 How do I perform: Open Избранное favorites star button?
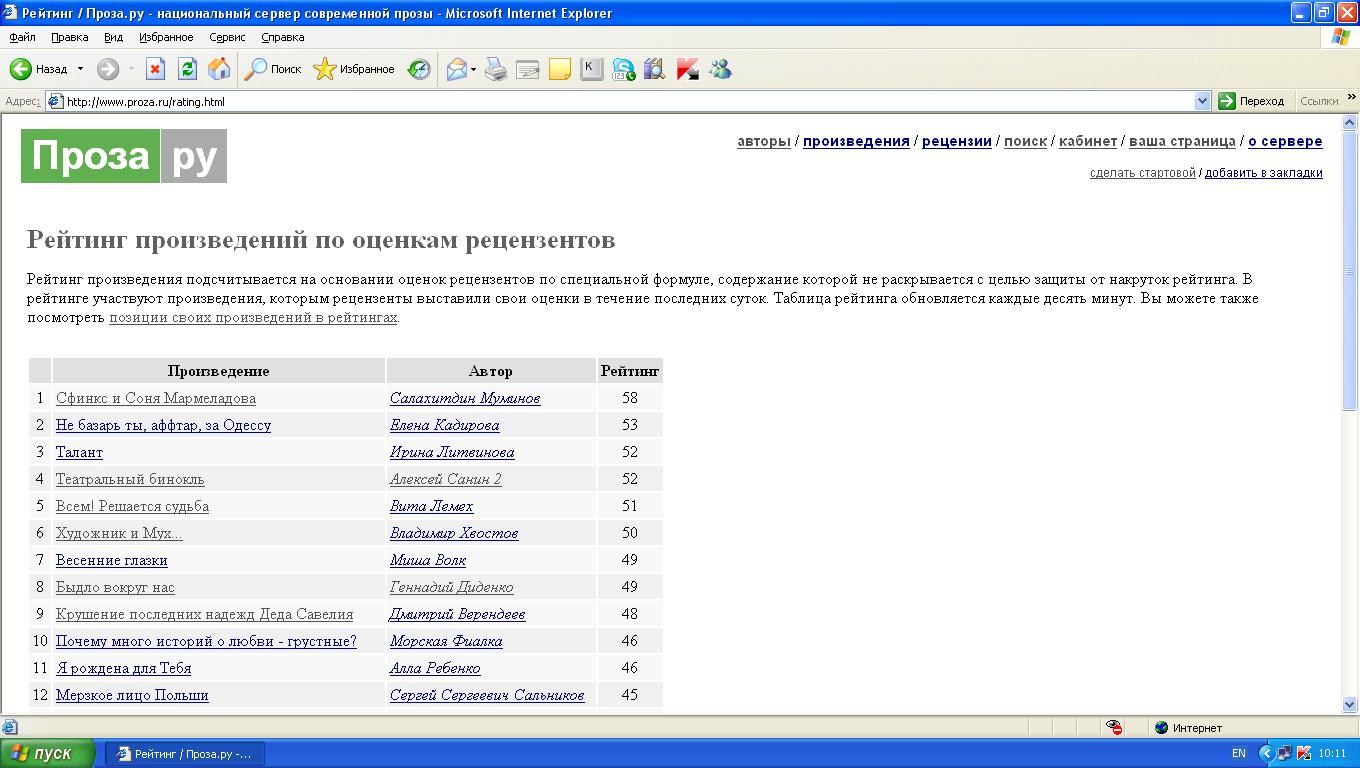click(x=354, y=69)
